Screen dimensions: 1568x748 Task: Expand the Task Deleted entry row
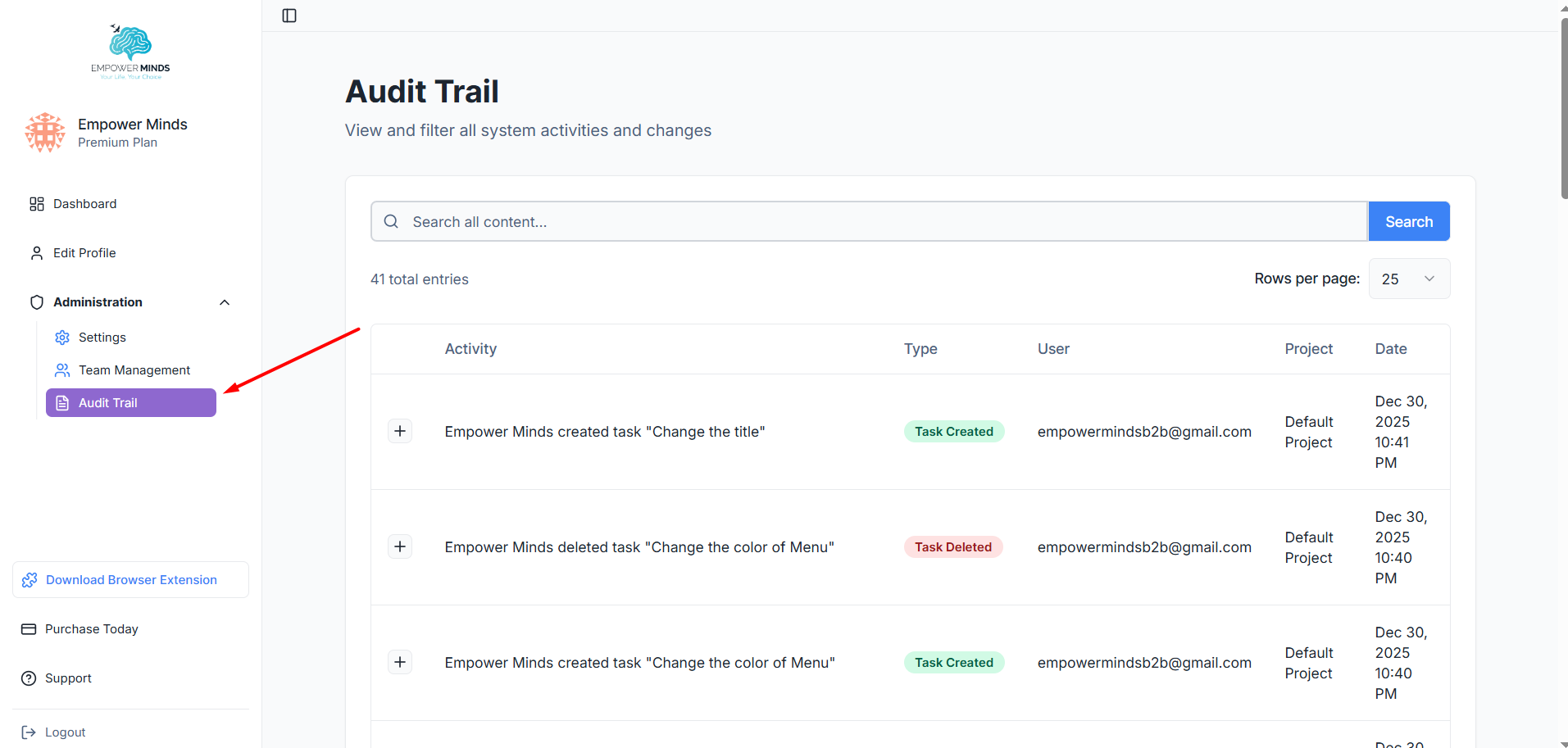(400, 546)
